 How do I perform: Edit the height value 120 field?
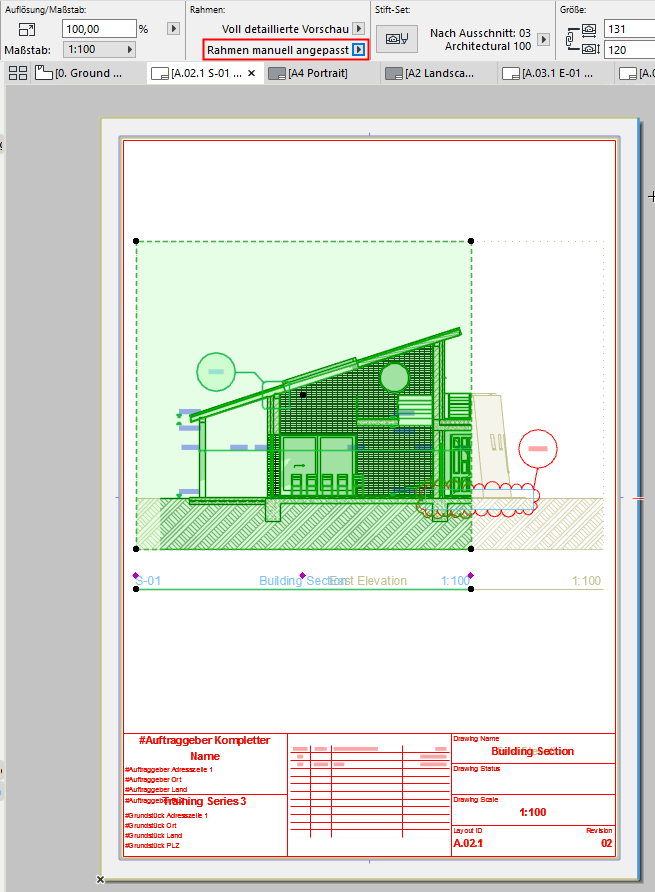[x=629, y=50]
